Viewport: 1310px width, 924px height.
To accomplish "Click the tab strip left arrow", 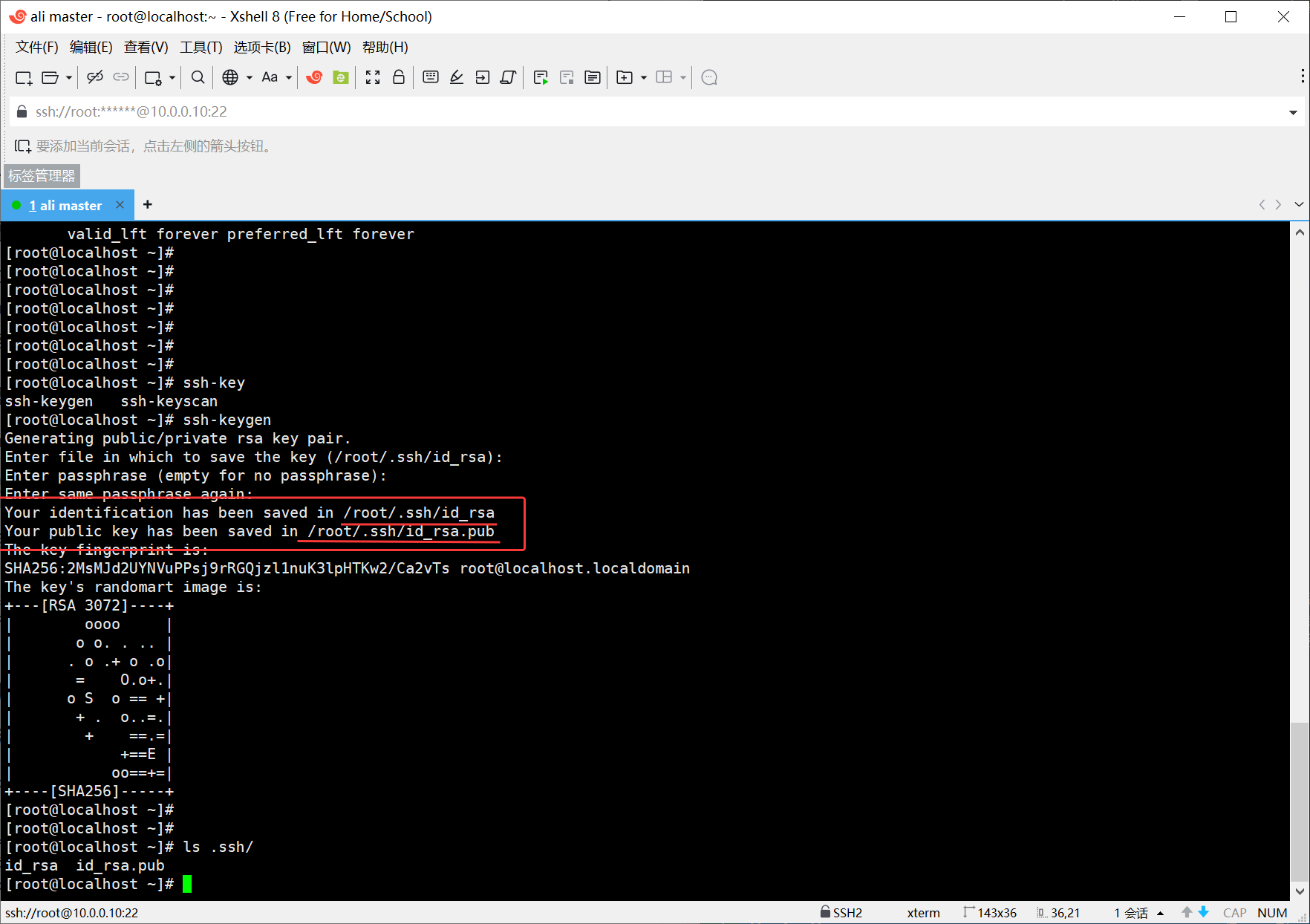I will (1262, 204).
